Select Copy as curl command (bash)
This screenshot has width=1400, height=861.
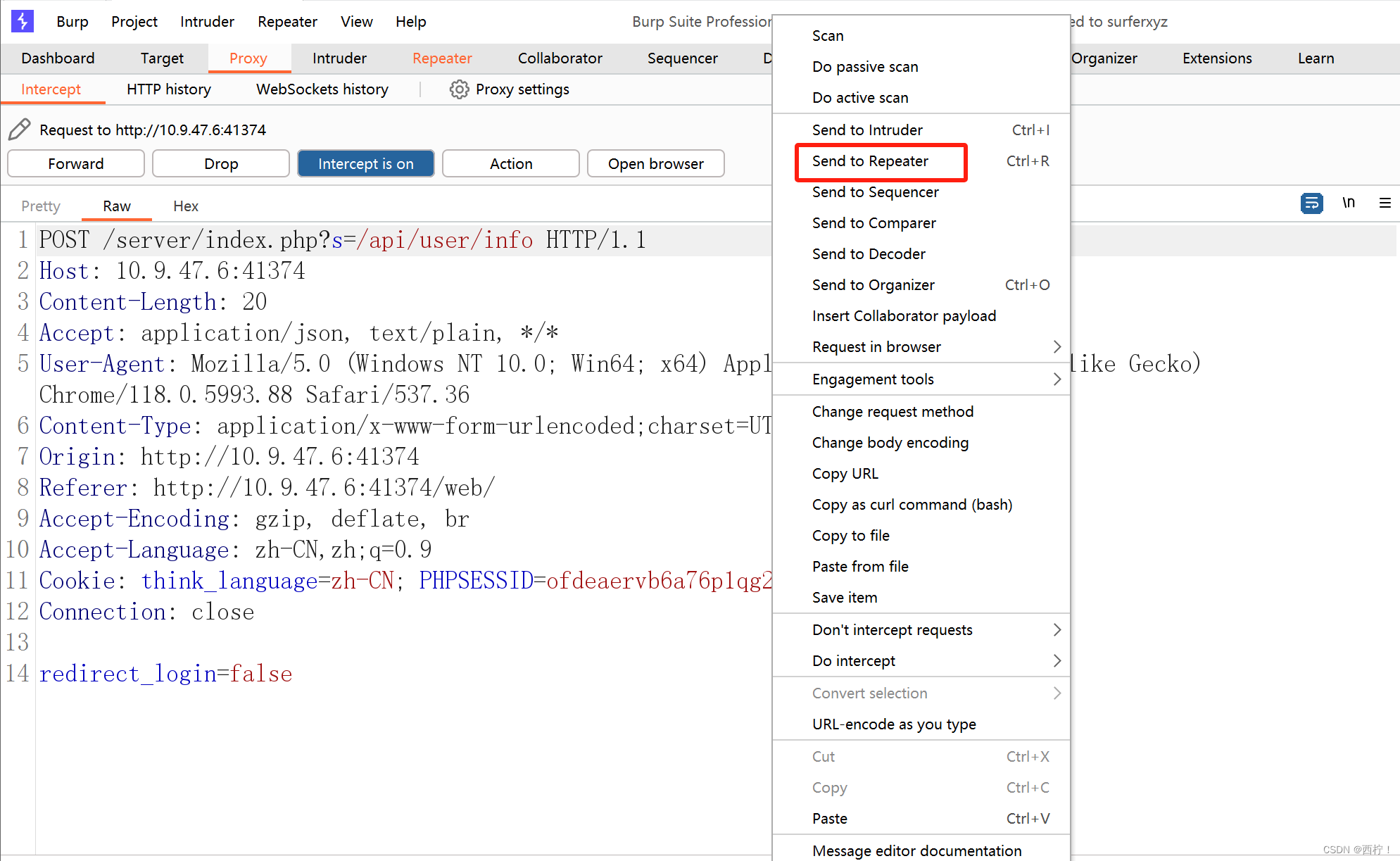point(912,505)
